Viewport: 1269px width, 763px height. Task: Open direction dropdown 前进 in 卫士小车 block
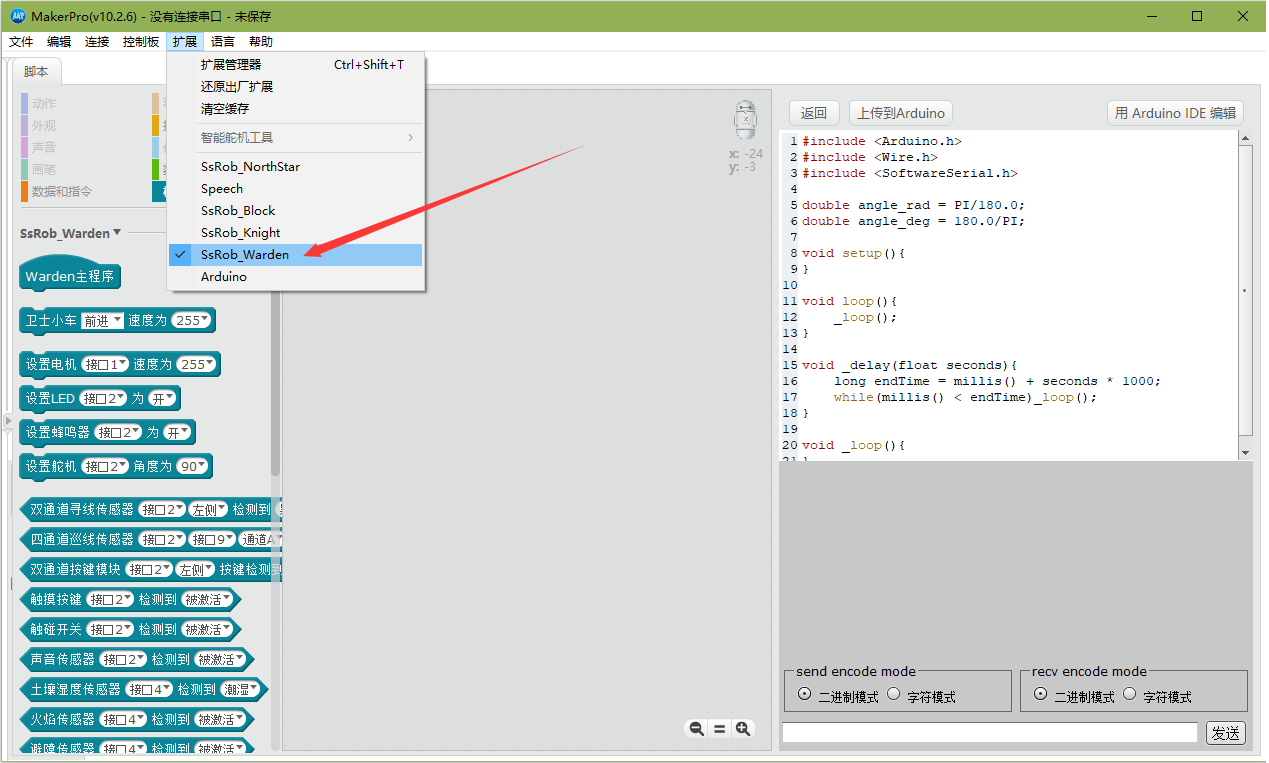(x=102, y=320)
